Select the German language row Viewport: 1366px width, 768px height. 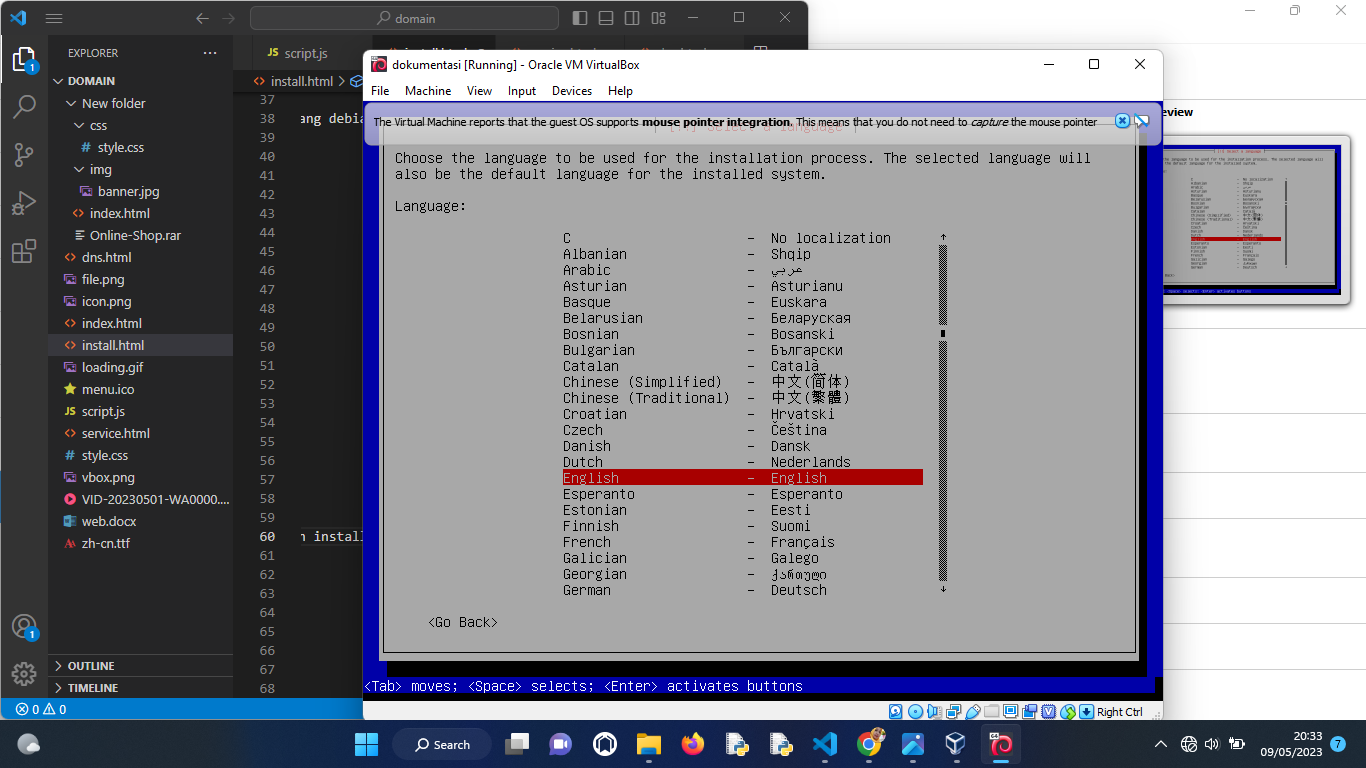tap(742, 590)
